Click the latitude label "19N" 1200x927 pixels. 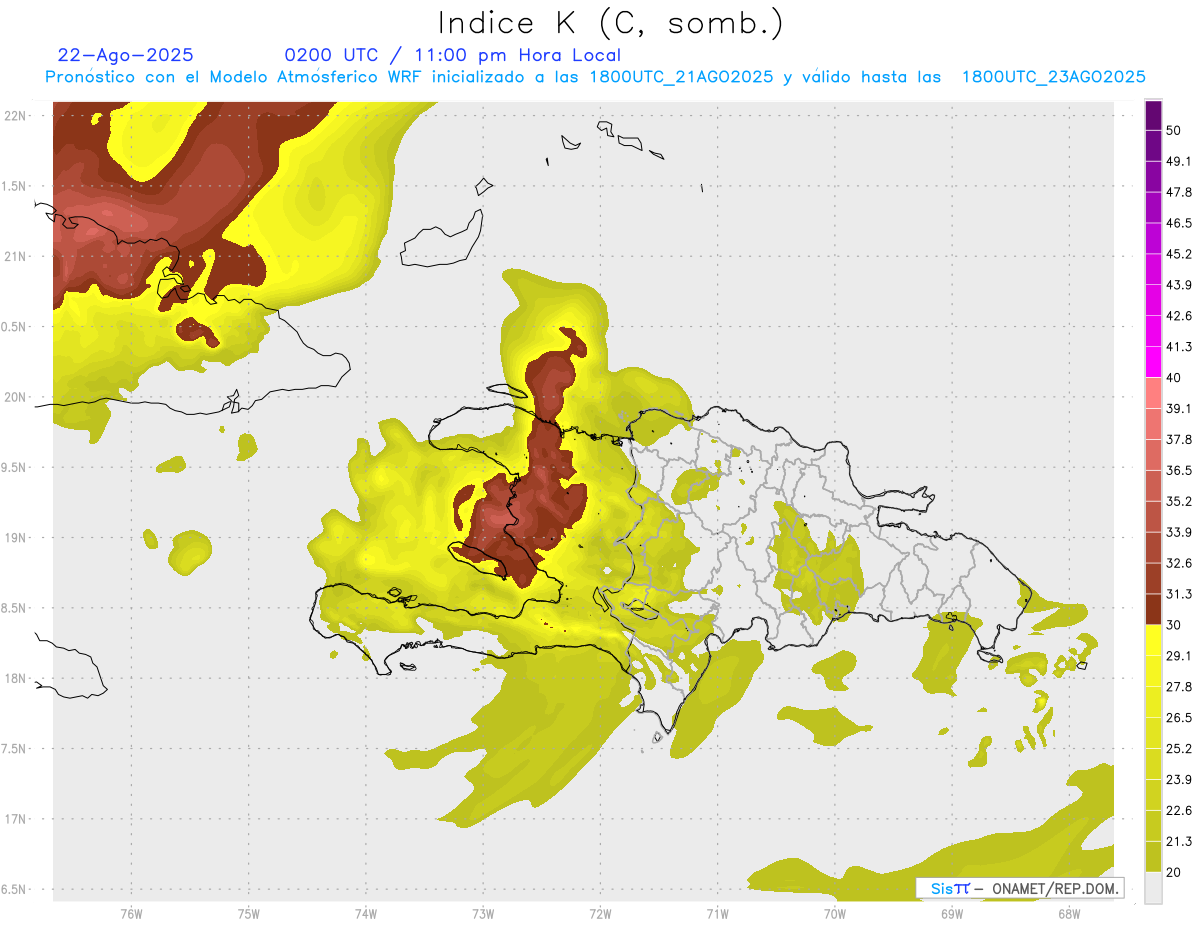[16, 538]
